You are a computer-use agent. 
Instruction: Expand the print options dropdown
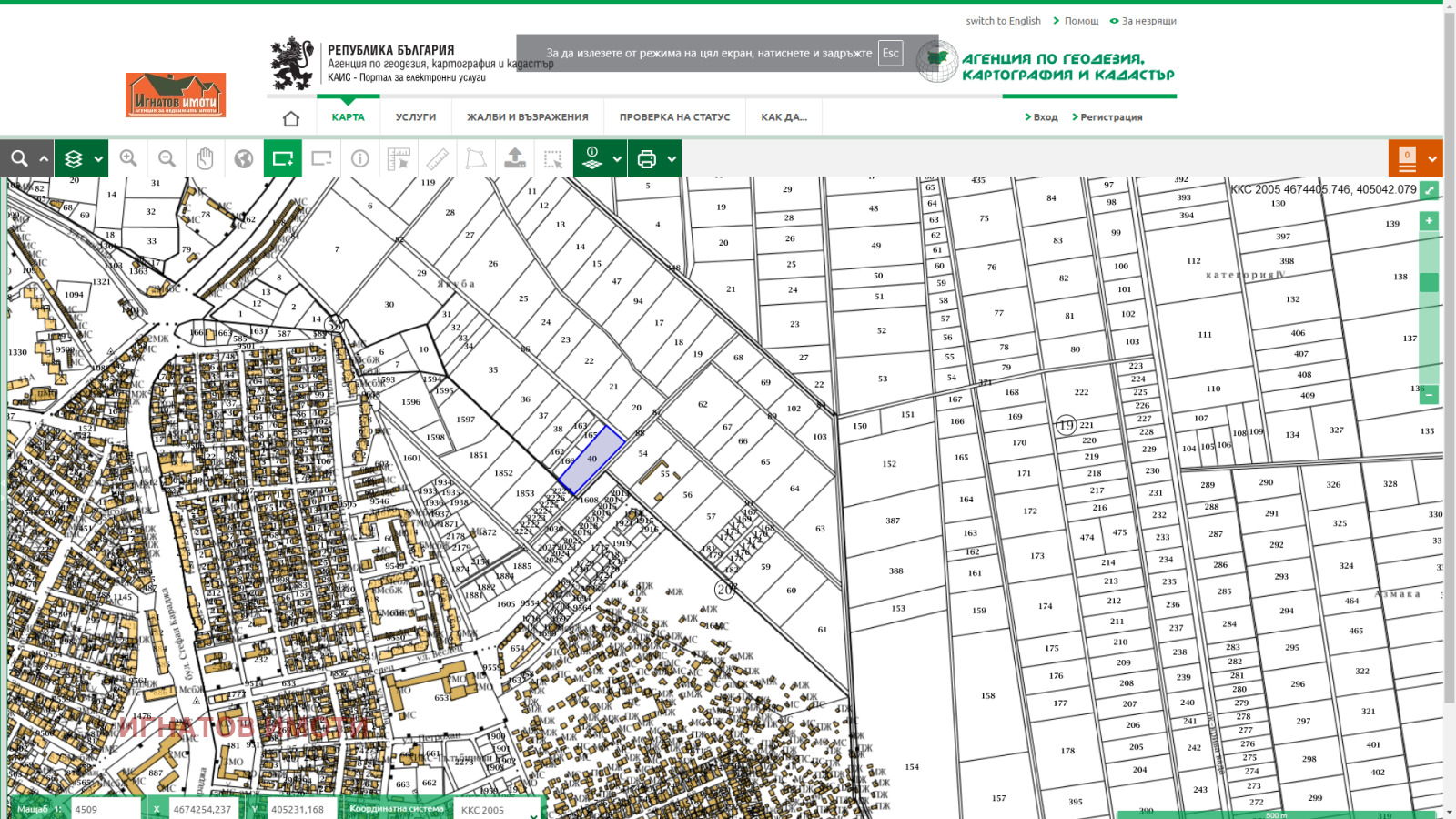pyautogui.click(x=672, y=159)
